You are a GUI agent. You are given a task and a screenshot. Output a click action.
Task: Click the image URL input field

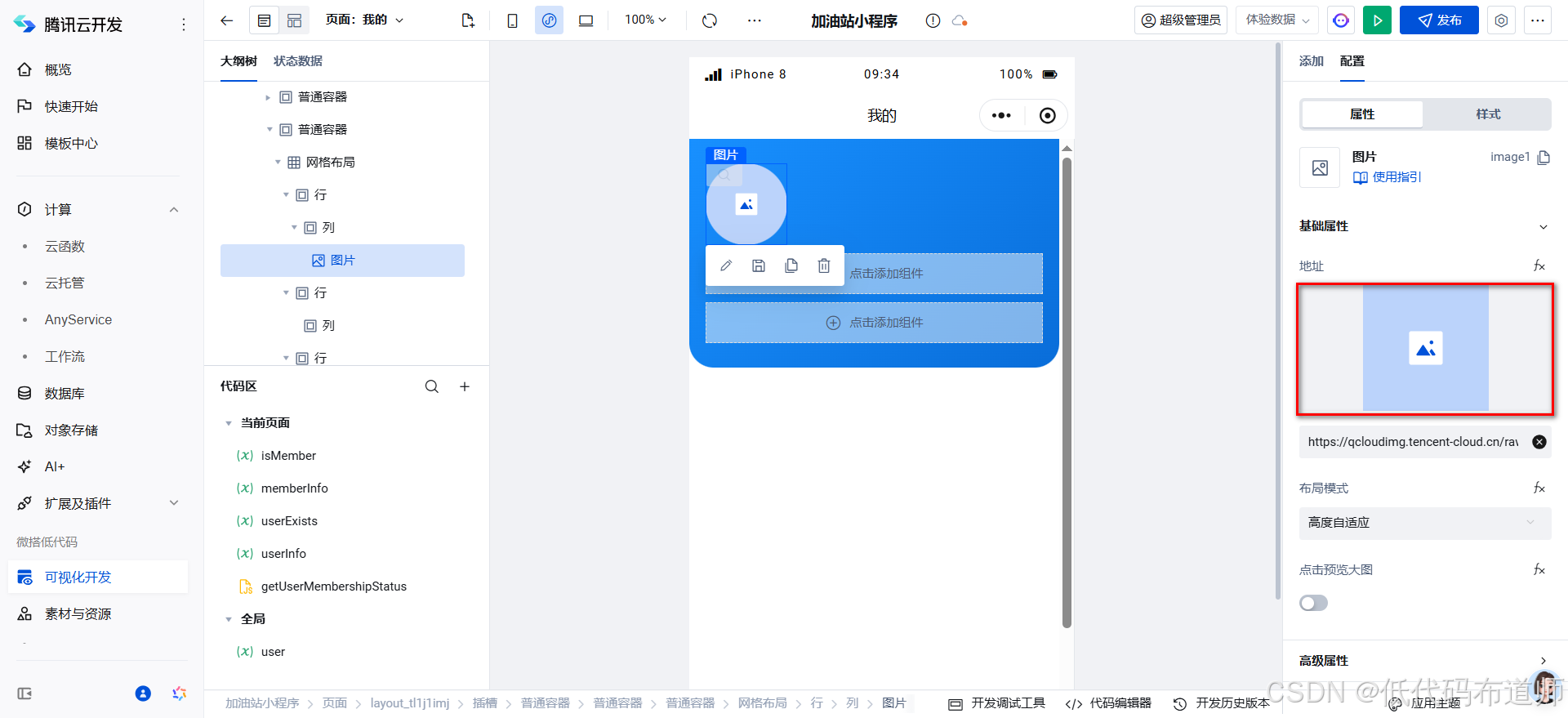[1414, 442]
